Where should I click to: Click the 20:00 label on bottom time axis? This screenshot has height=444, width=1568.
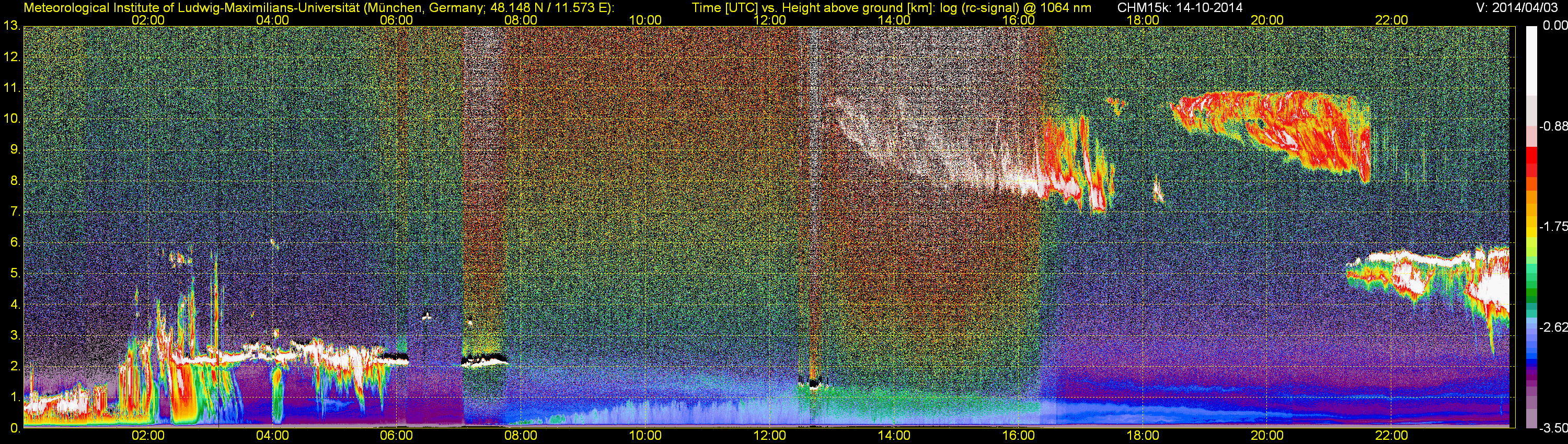coord(1267,436)
